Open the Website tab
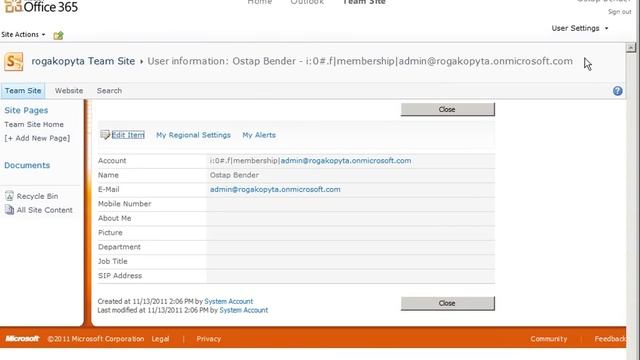Viewport: 640px width, 360px height. (69, 91)
